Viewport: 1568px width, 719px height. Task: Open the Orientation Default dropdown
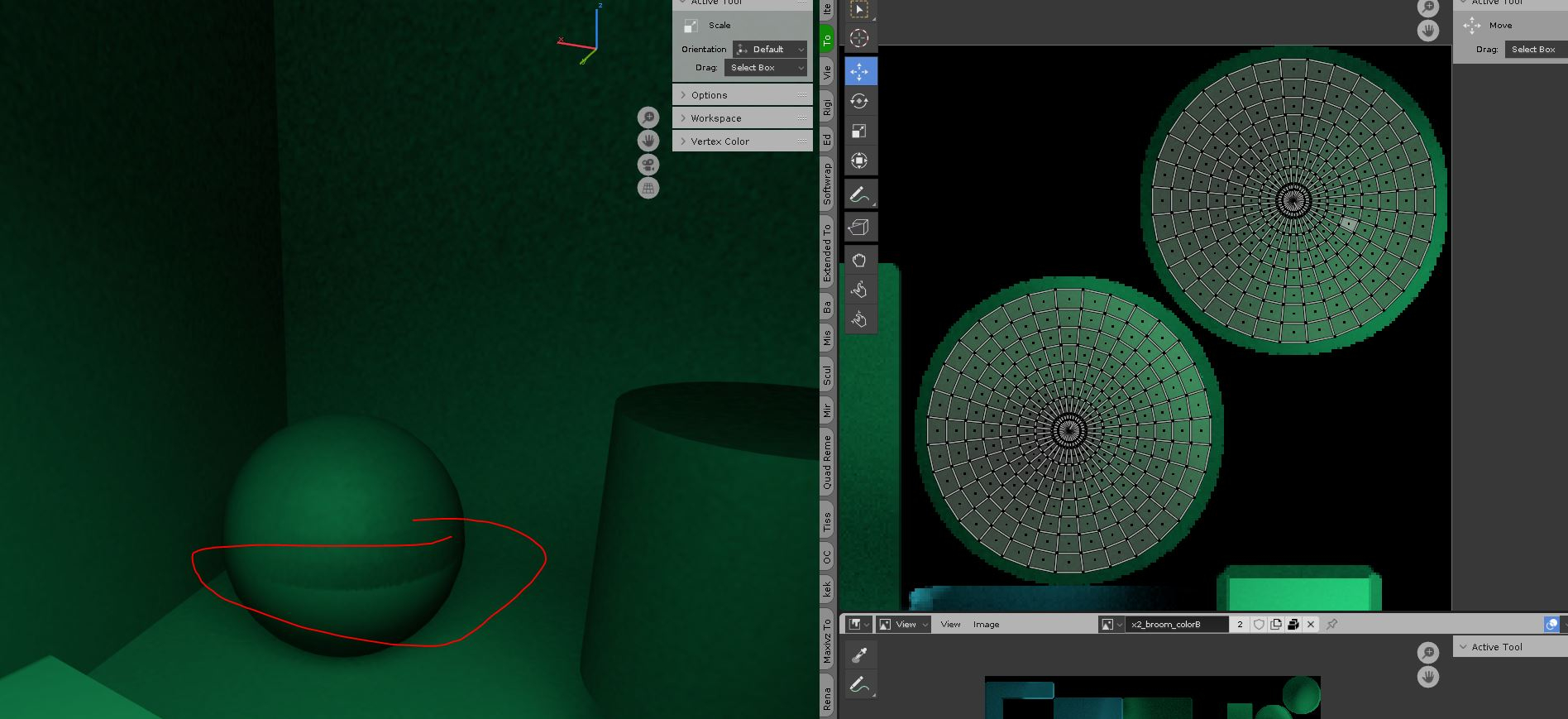point(770,50)
